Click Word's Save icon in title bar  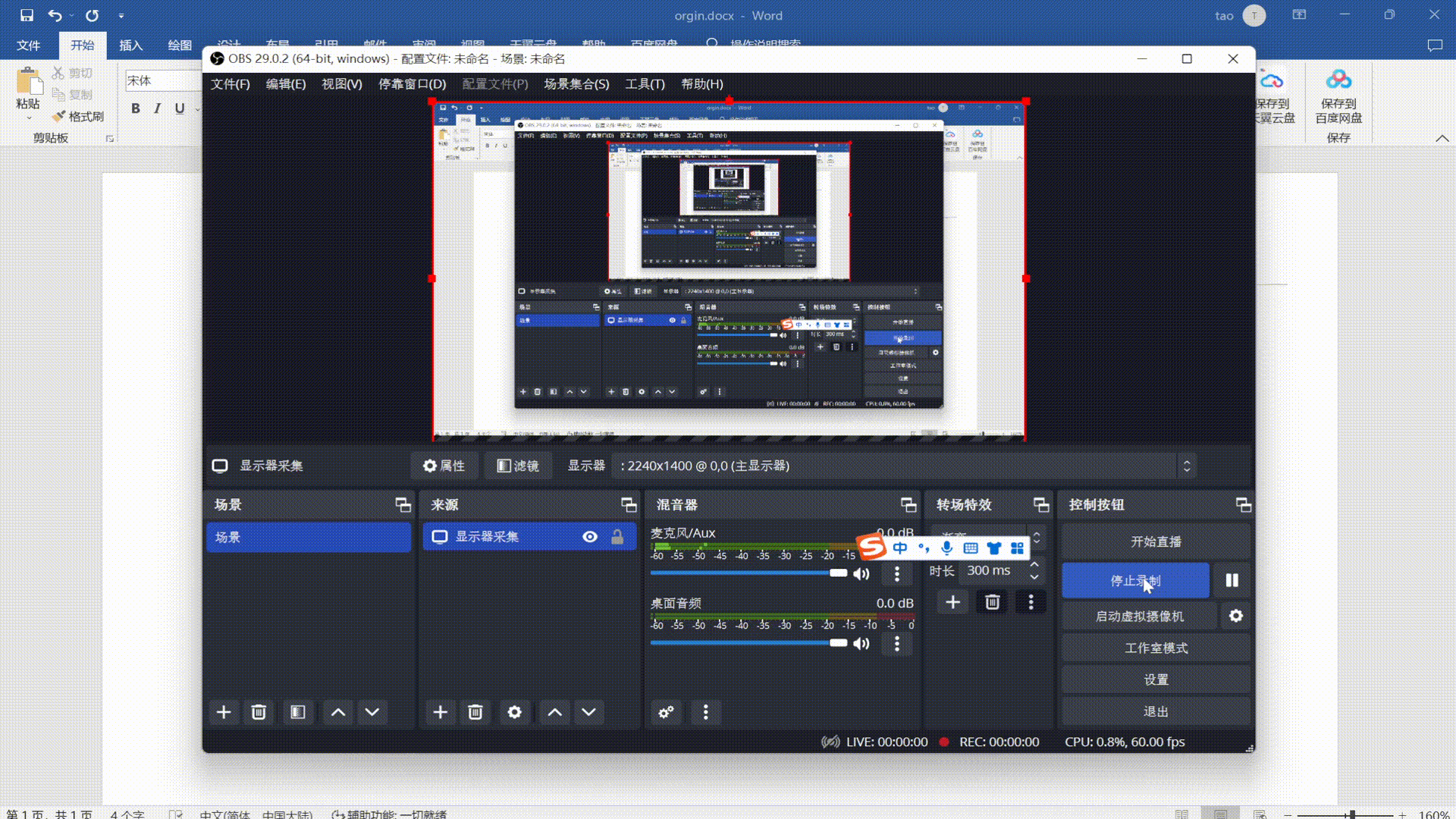pos(27,15)
